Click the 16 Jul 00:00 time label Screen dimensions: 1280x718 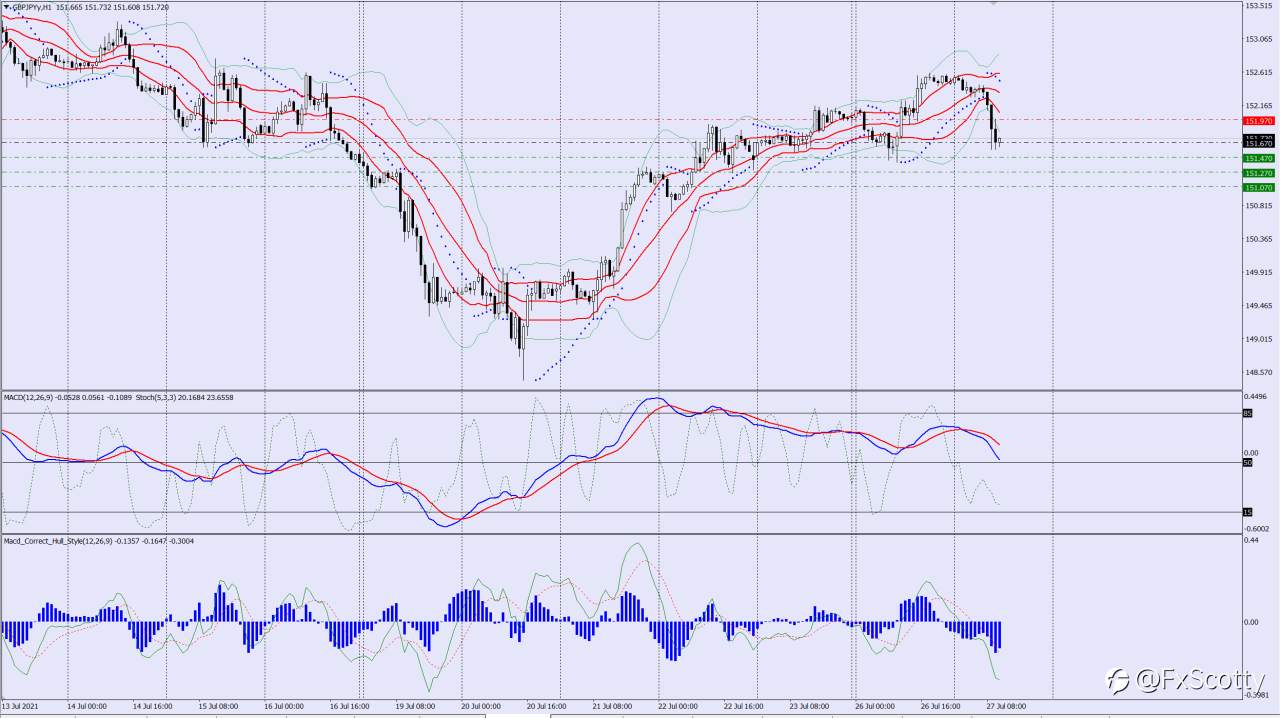(x=286, y=705)
